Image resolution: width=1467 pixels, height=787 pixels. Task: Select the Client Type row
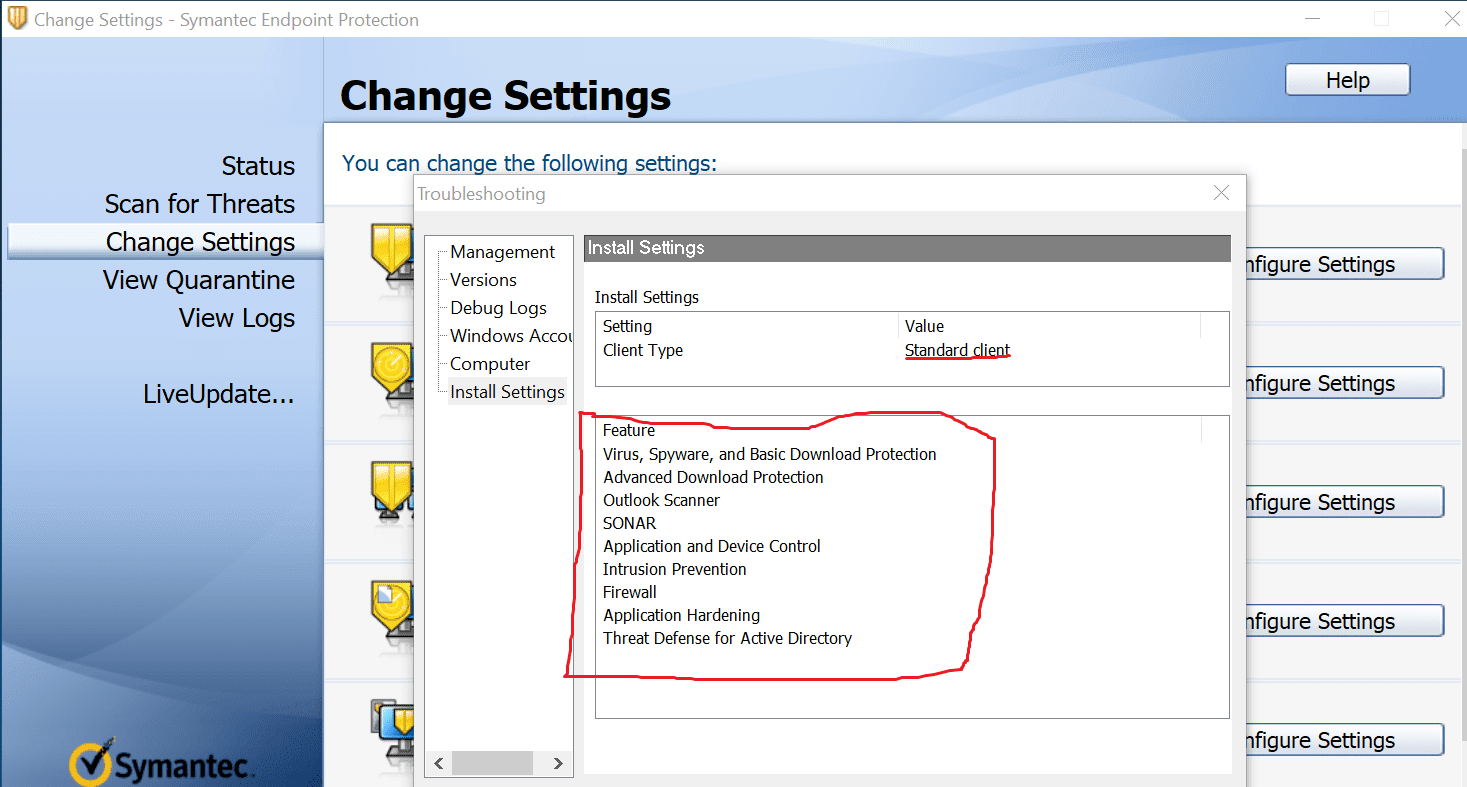click(912, 350)
